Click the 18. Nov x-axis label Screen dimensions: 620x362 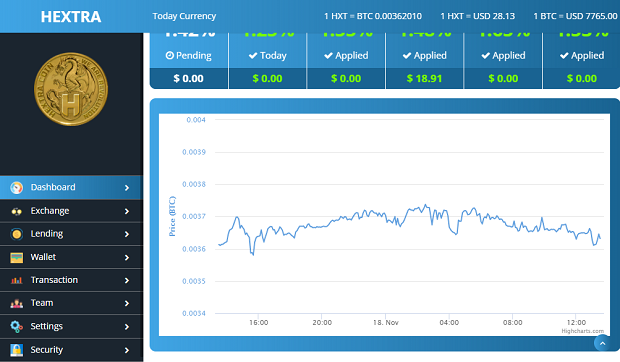[386, 322]
